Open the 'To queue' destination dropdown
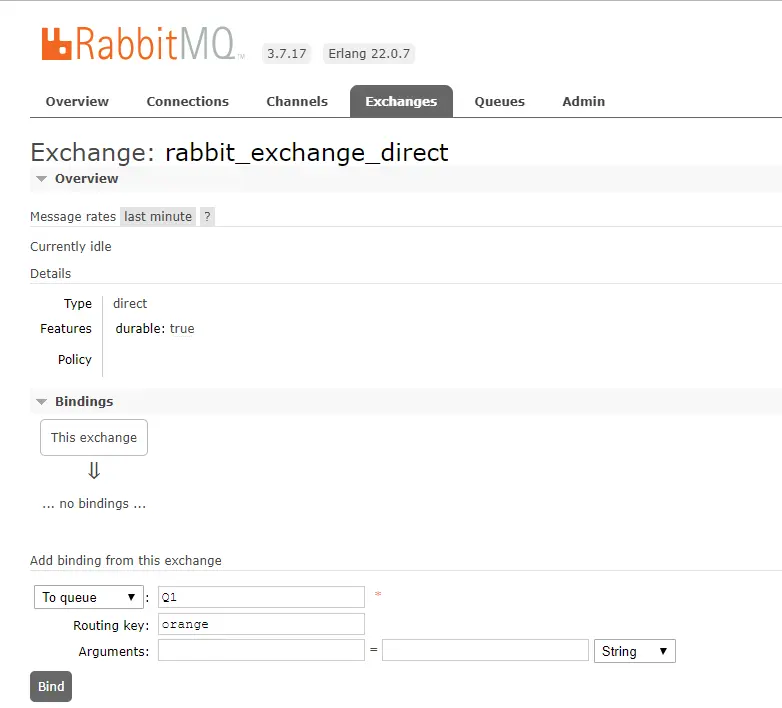 (x=89, y=597)
